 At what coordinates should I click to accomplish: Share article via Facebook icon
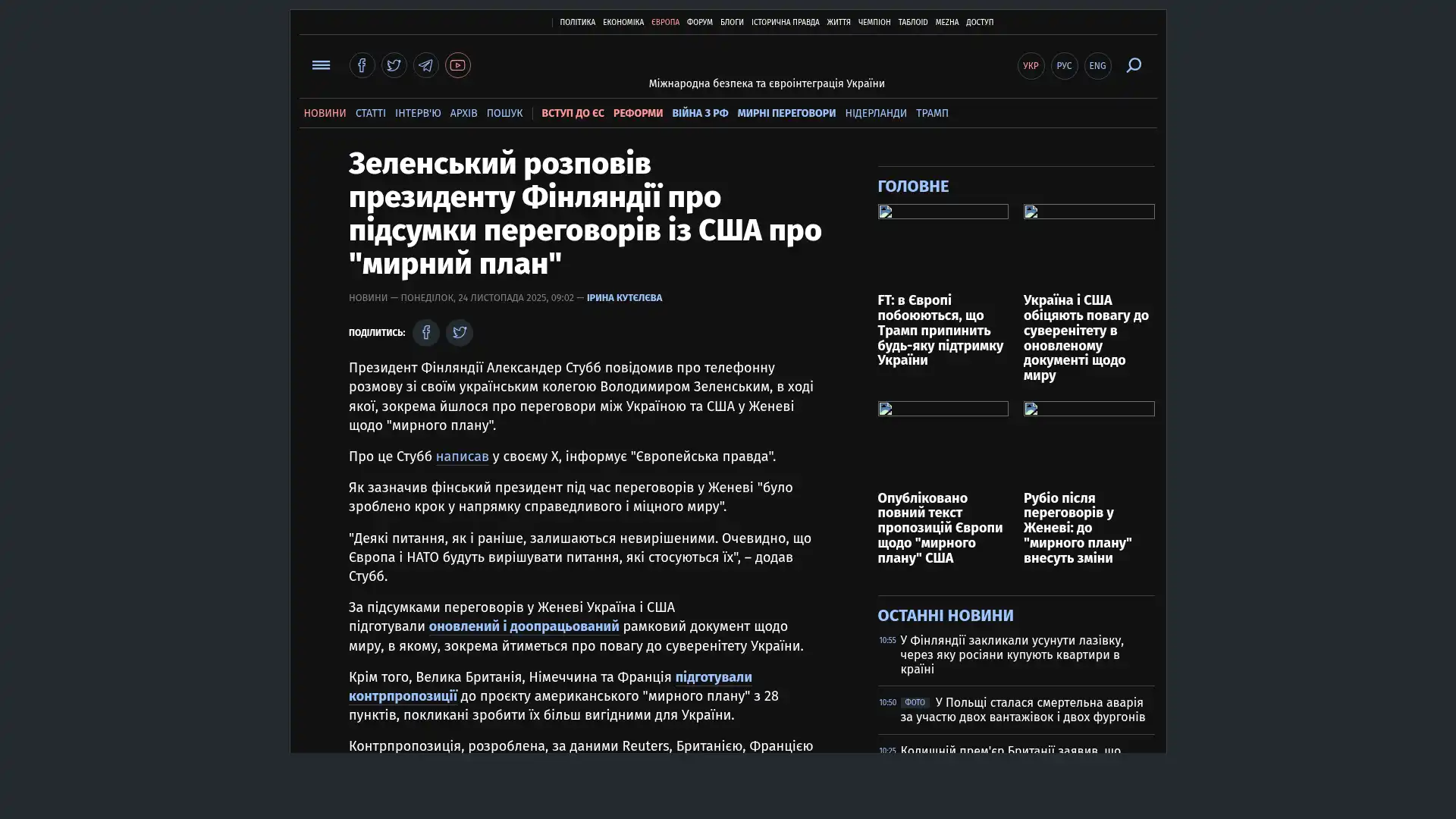coord(425,332)
